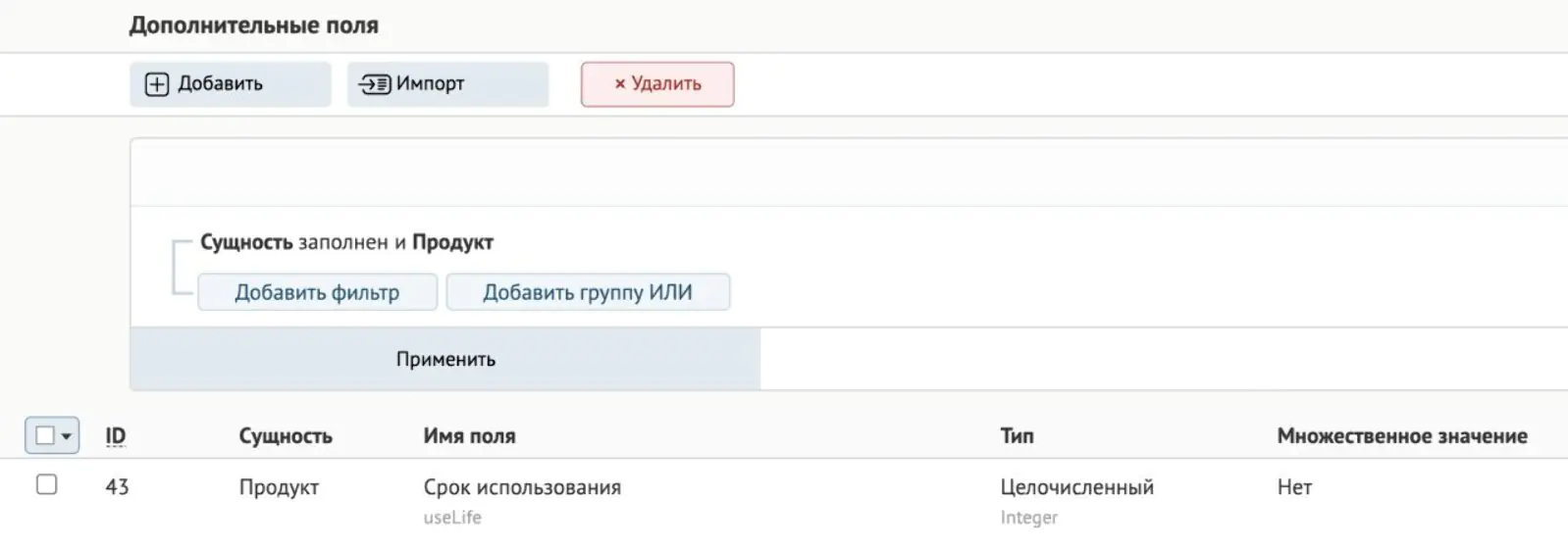Click the Добавить группу ИЛИ button
The image size is (1568, 552).
click(x=588, y=292)
